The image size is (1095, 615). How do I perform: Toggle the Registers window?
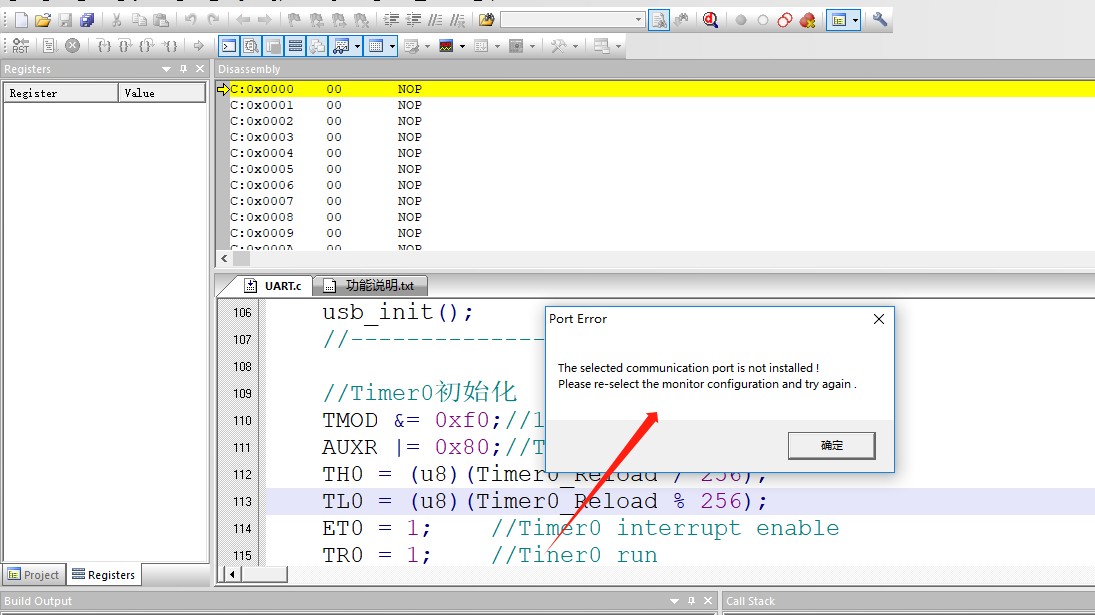tap(295, 46)
